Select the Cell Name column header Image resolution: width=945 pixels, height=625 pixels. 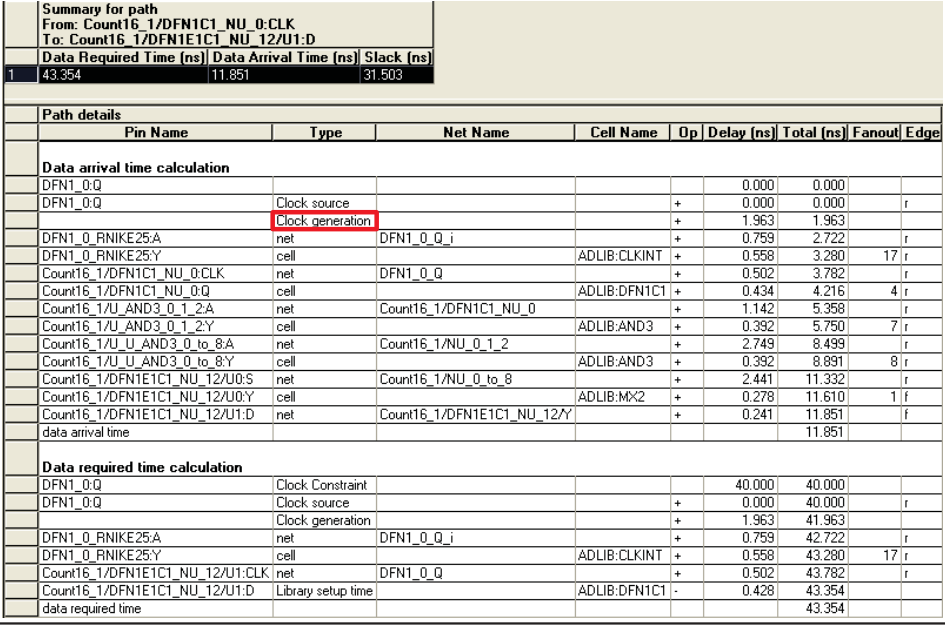[623, 132]
